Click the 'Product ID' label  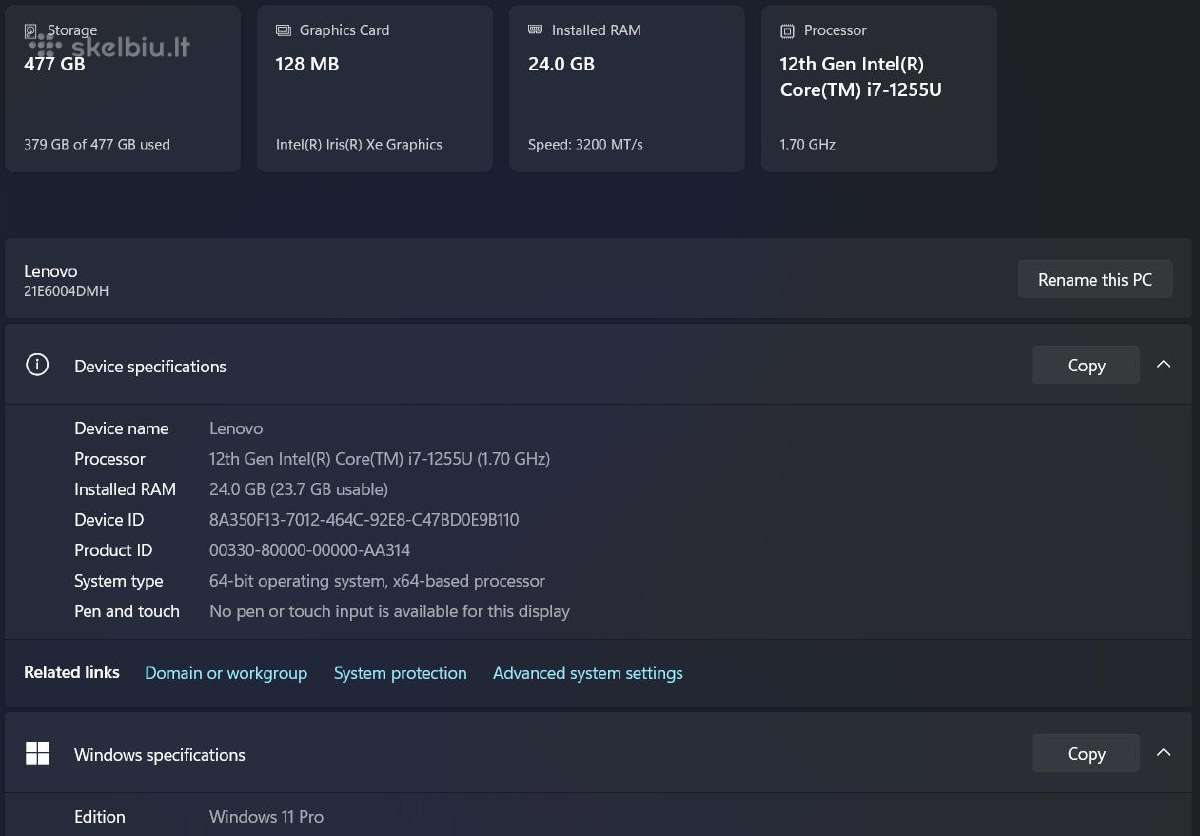113,550
